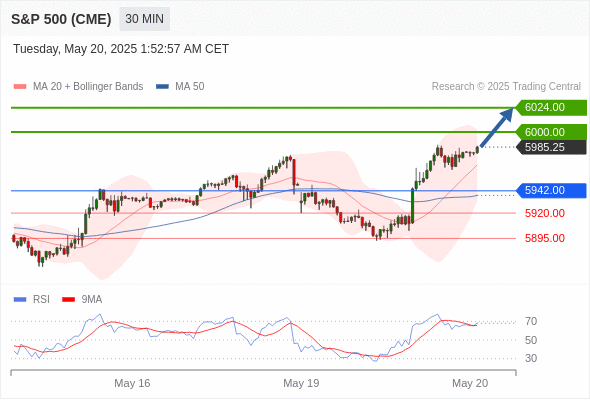Image resolution: width=590 pixels, height=400 pixels.
Task: Click the 6000.00 resistance price tag
Action: (551, 132)
